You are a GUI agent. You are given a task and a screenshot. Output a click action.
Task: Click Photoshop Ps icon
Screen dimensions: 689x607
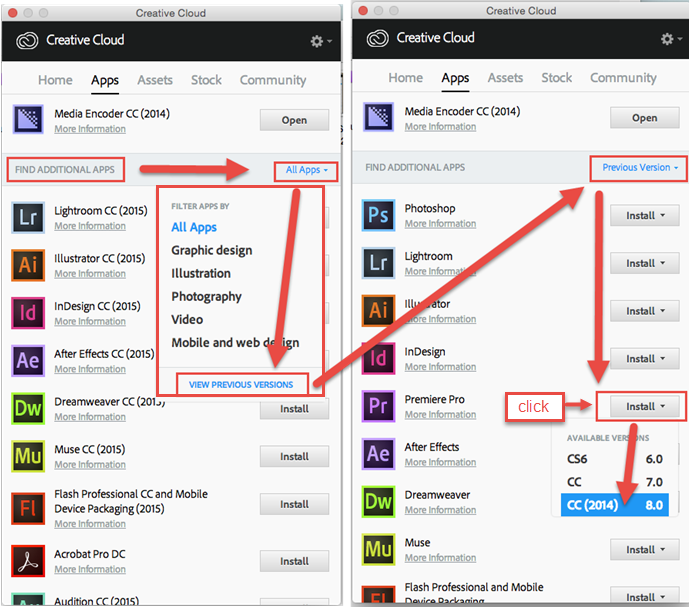pyautogui.click(x=378, y=215)
